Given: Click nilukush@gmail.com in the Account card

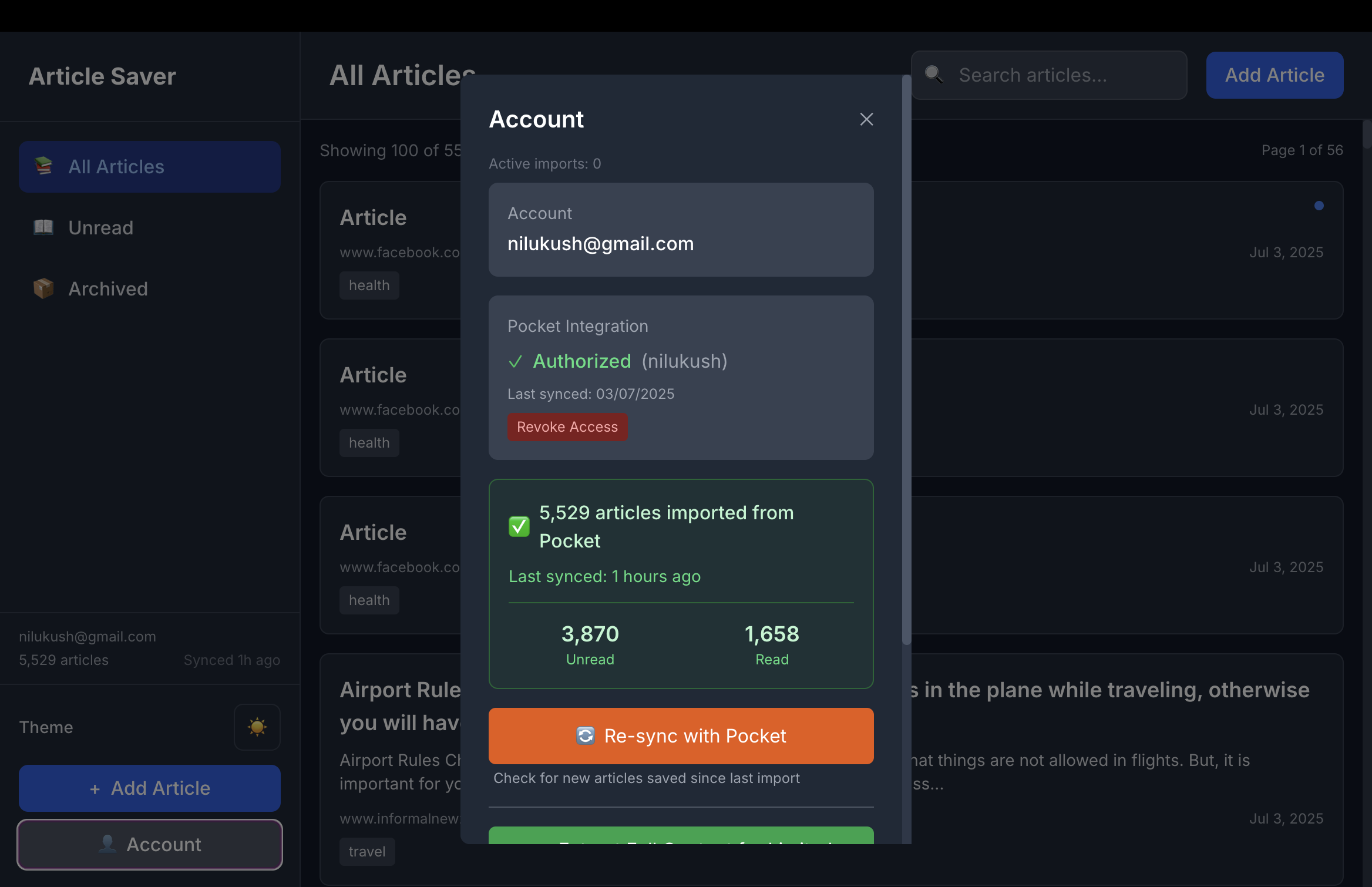Looking at the screenshot, I should point(601,244).
